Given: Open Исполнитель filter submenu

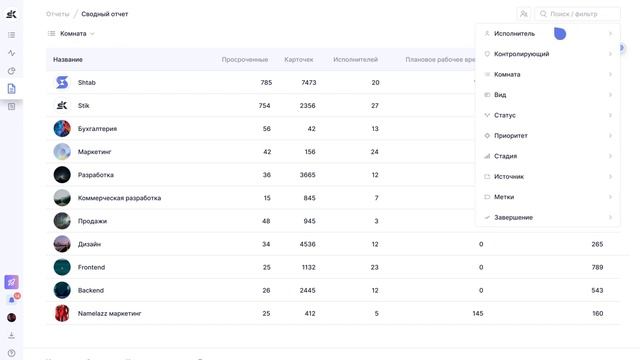Looking at the screenshot, I should click(548, 33).
